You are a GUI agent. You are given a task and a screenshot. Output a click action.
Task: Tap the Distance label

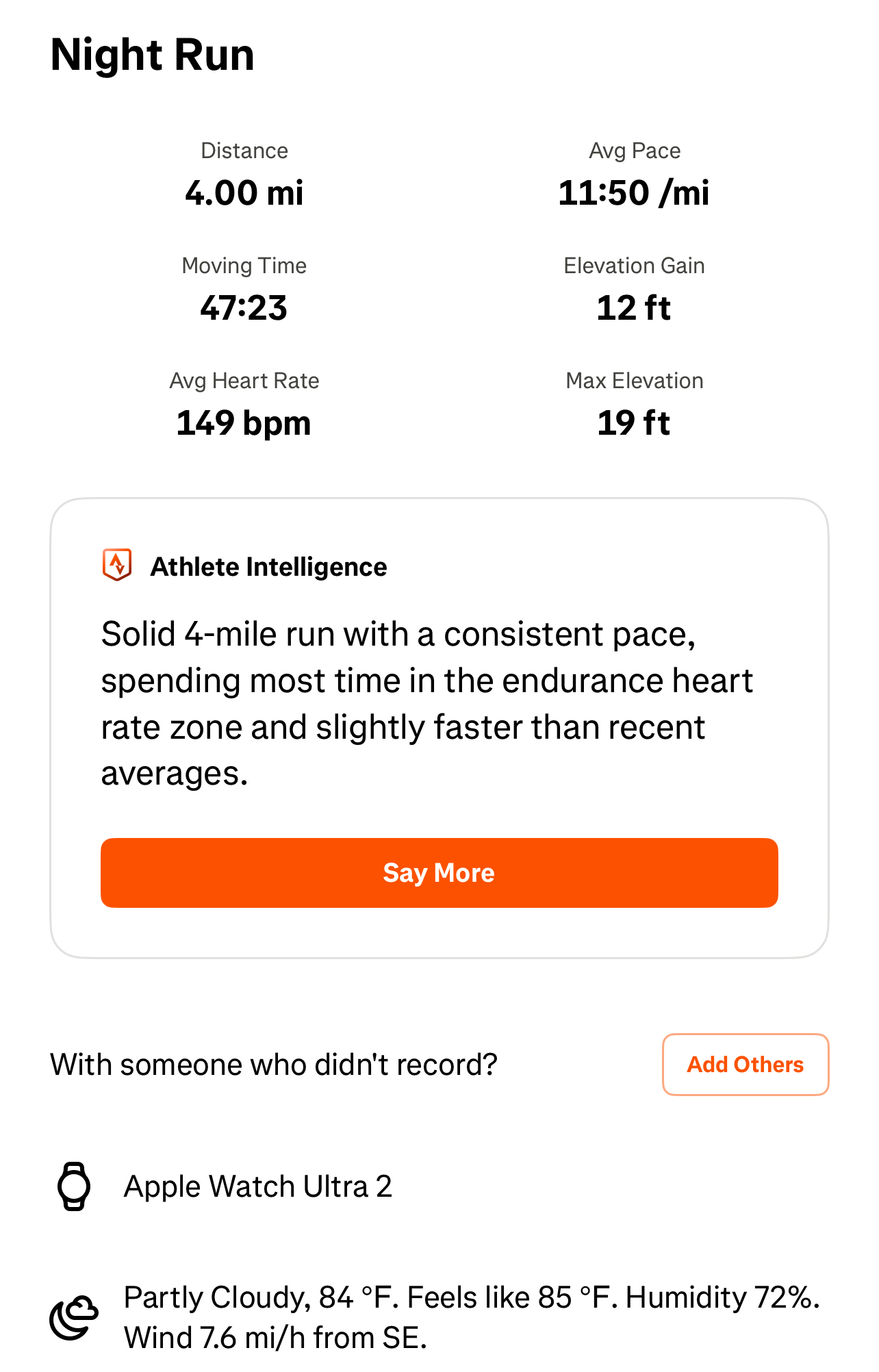click(244, 151)
